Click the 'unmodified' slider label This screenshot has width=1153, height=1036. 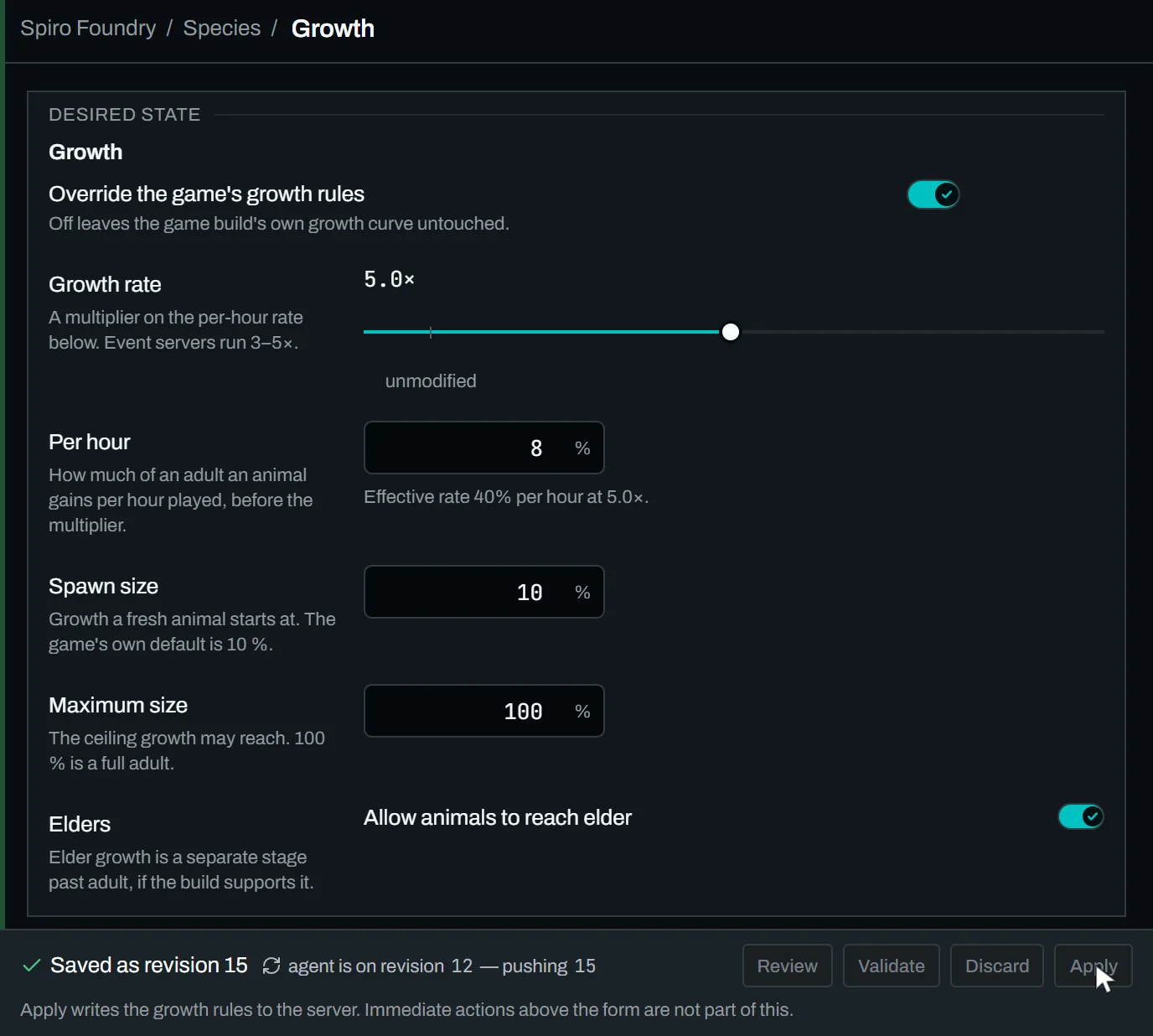point(431,381)
